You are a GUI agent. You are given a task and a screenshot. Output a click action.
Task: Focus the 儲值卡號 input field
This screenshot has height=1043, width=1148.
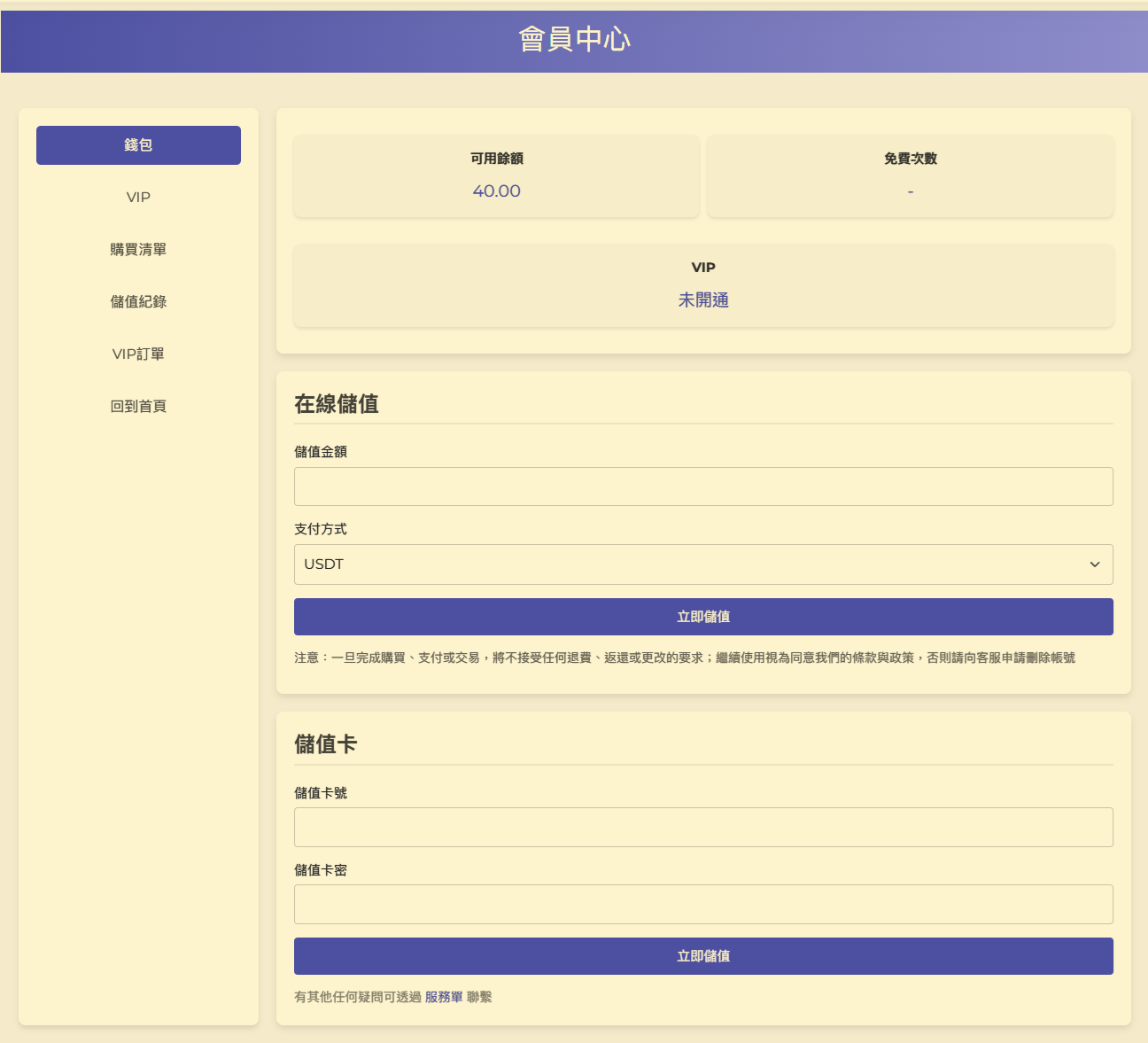click(703, 827)
